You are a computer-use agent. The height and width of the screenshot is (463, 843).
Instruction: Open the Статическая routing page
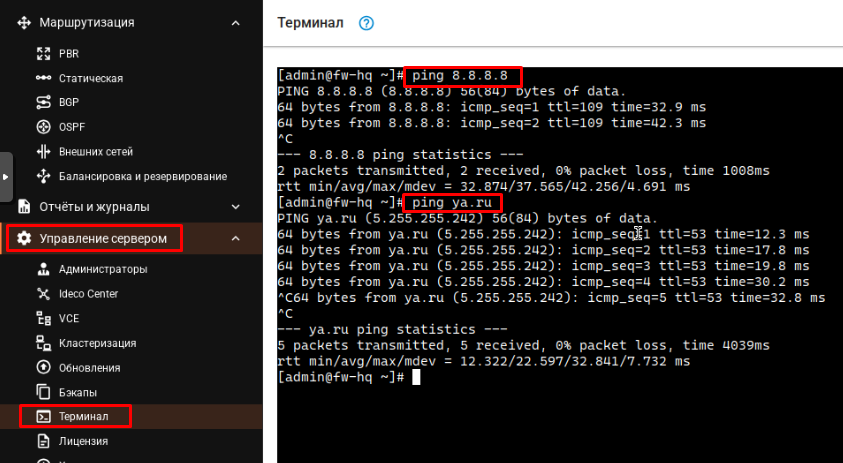click(x=91, y=78)
